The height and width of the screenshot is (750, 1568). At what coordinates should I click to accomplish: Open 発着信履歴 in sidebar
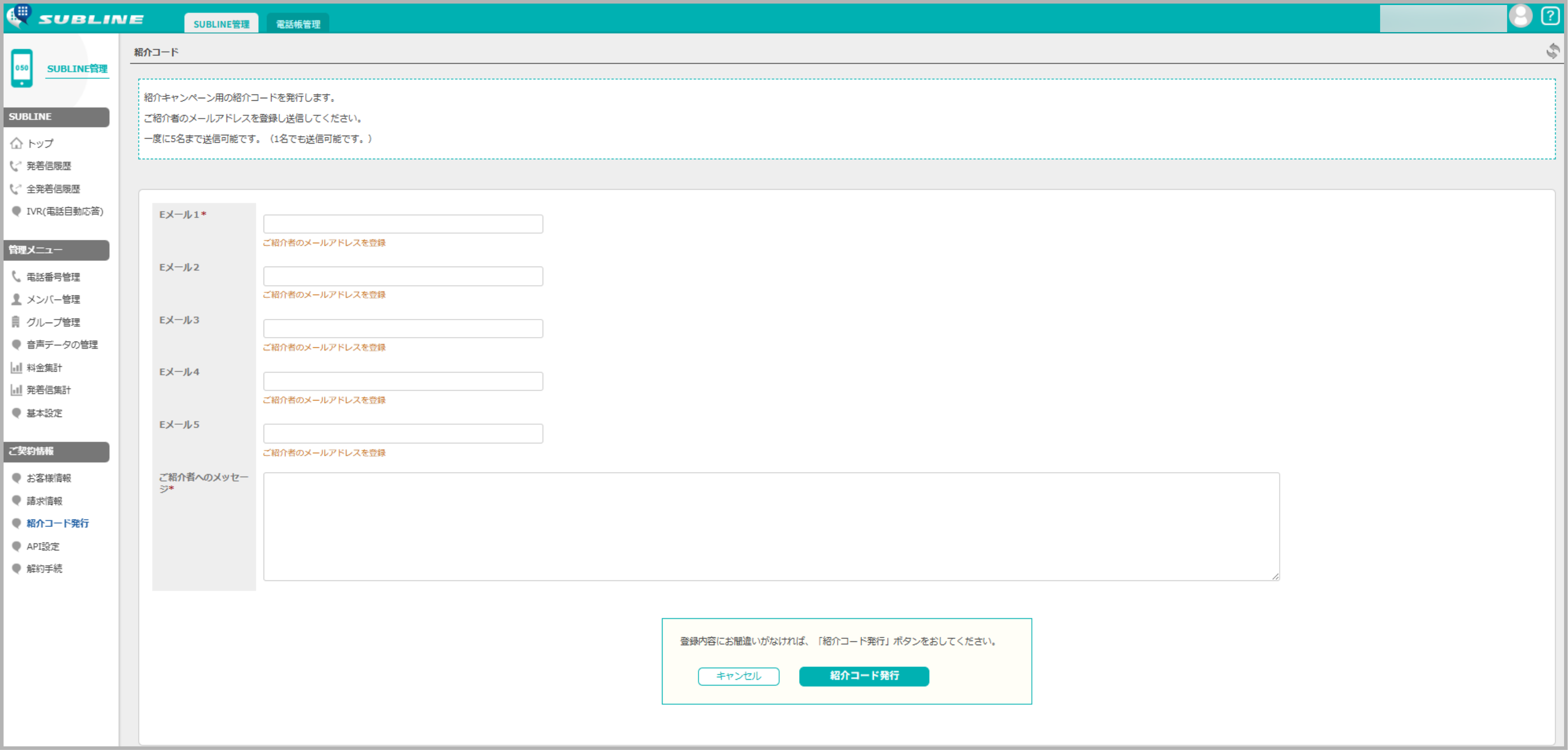point(48,166)
